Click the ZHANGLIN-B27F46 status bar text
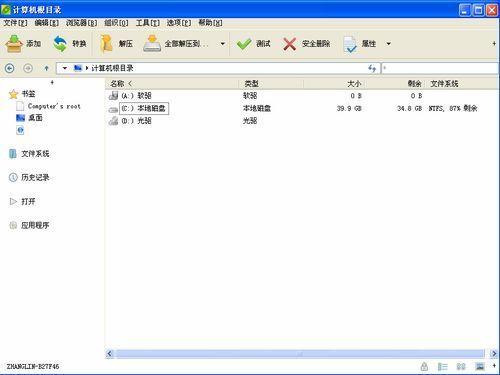500x375 pixels. coord(33,367)
